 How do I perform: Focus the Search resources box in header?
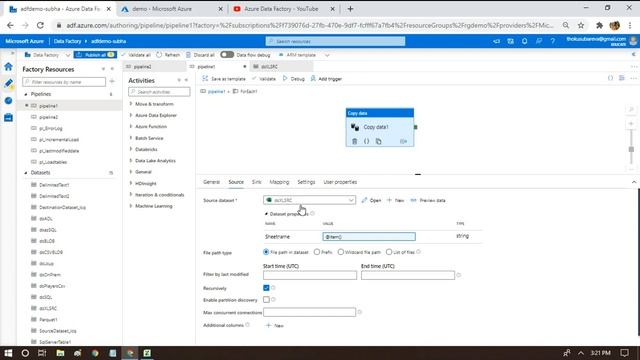click(336, 41)
